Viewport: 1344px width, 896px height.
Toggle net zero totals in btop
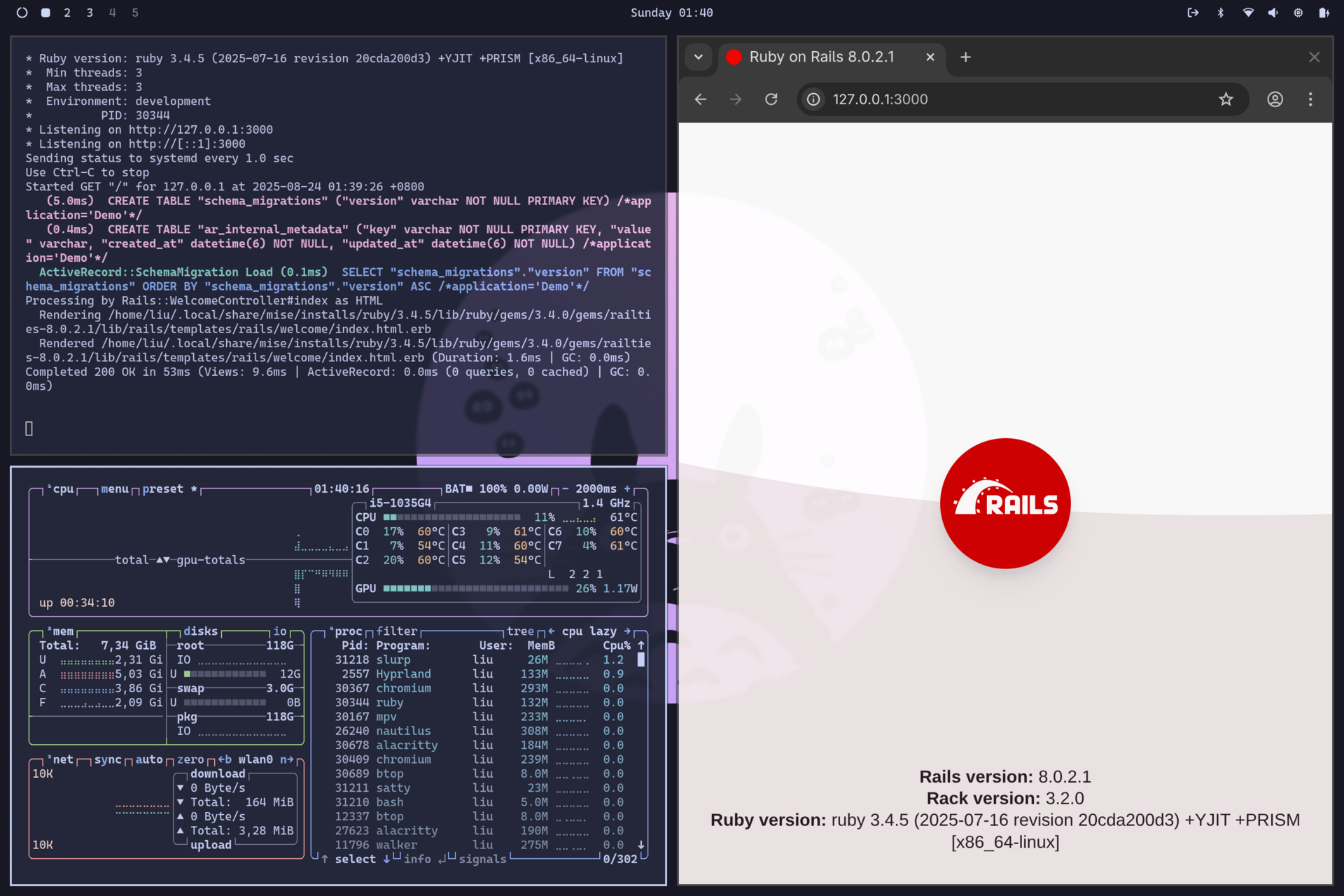(190, 759)
